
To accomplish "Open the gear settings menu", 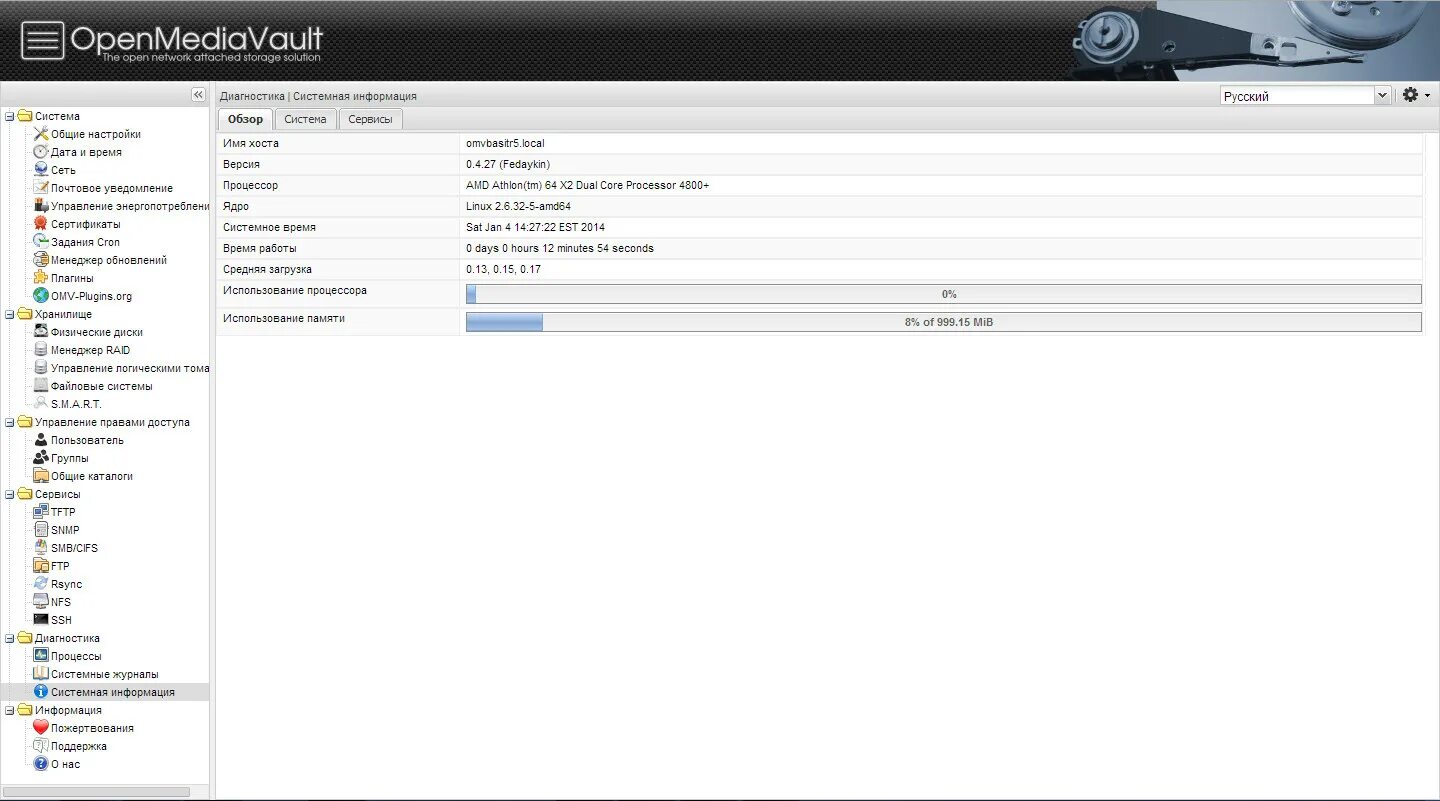I will pyautogui.click(x=1416, y=95).
